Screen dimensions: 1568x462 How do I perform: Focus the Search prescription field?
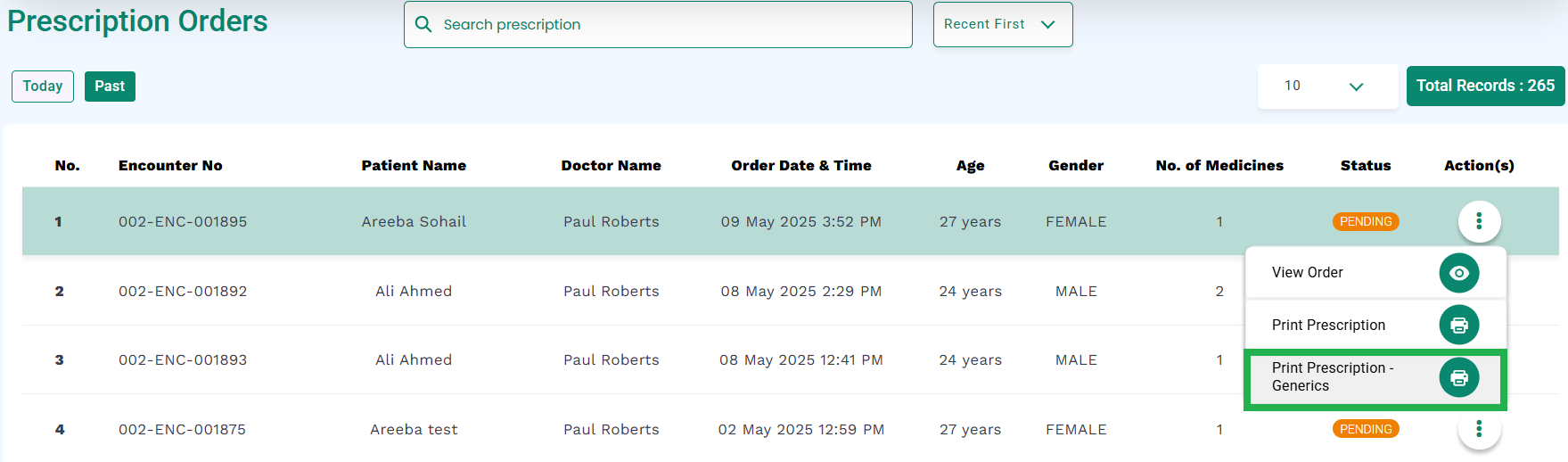(x=658, y=24)
